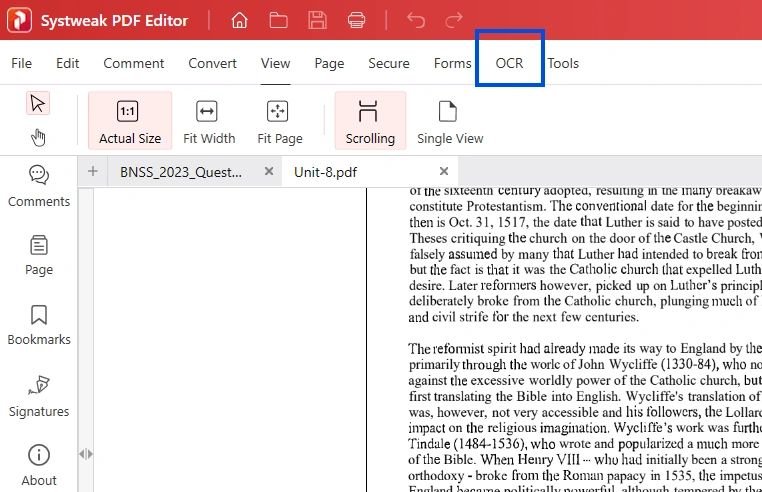762x492 pixels.
Task: Select the arrow cursor tool
Action: (39, 103)
